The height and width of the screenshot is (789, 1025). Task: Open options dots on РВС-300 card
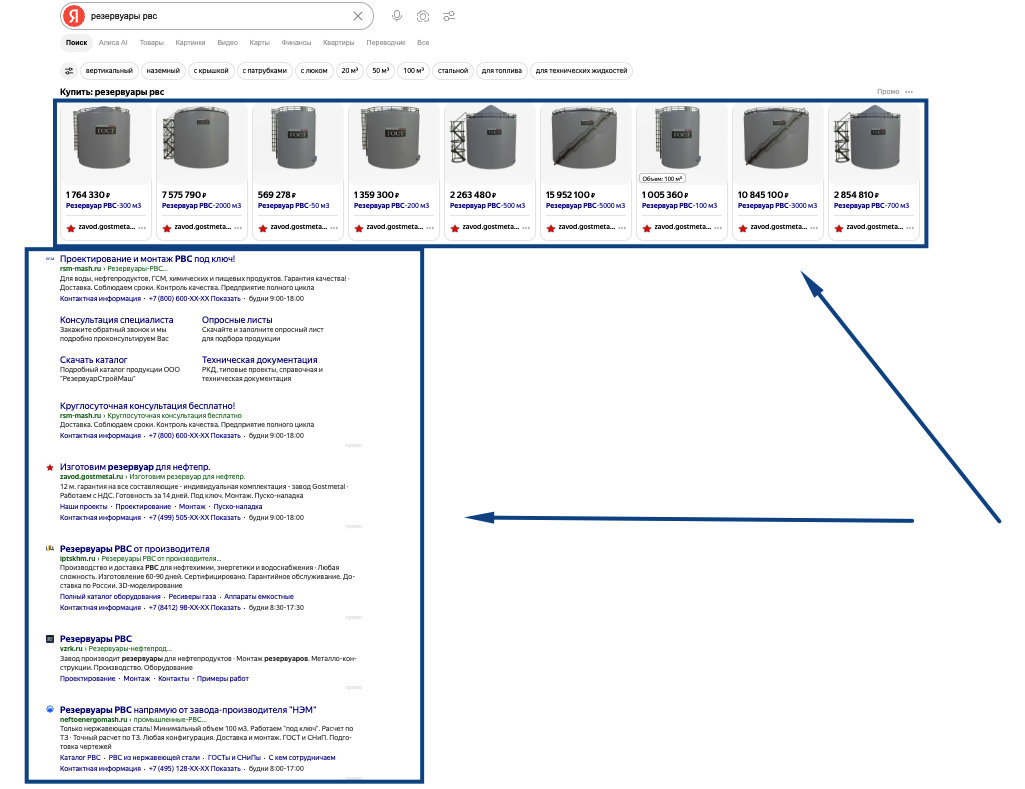tap(142, 227)
